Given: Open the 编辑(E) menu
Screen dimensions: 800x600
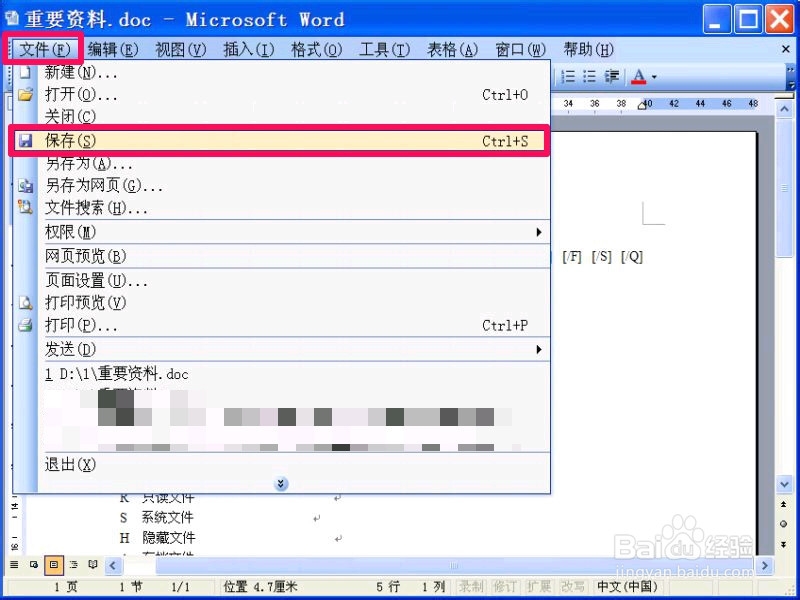Looking at the screenshot, I should click(112, 49).
